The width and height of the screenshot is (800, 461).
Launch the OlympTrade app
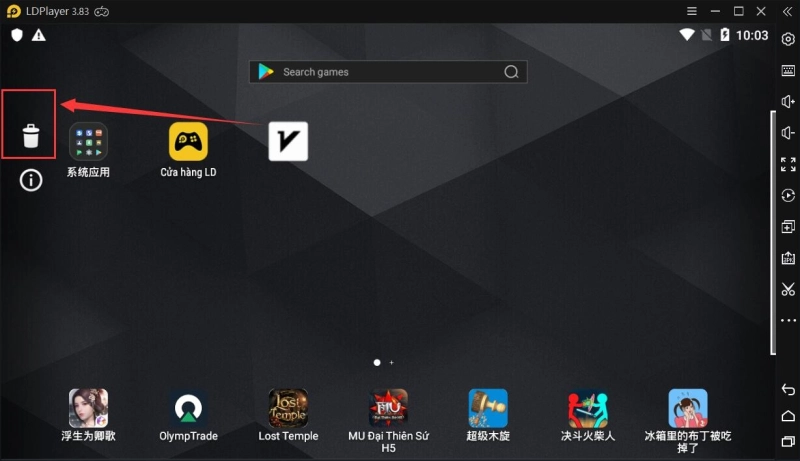(x=188, y=408)
